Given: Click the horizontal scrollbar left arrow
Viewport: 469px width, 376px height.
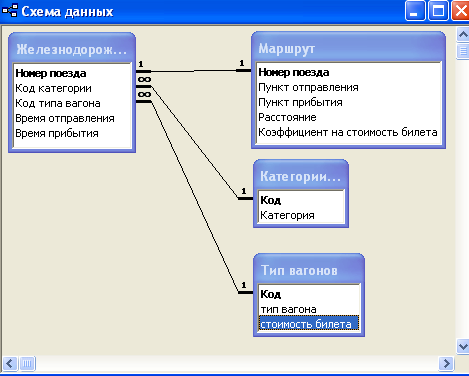Looking at the screenshot, I should click(10, 363).
